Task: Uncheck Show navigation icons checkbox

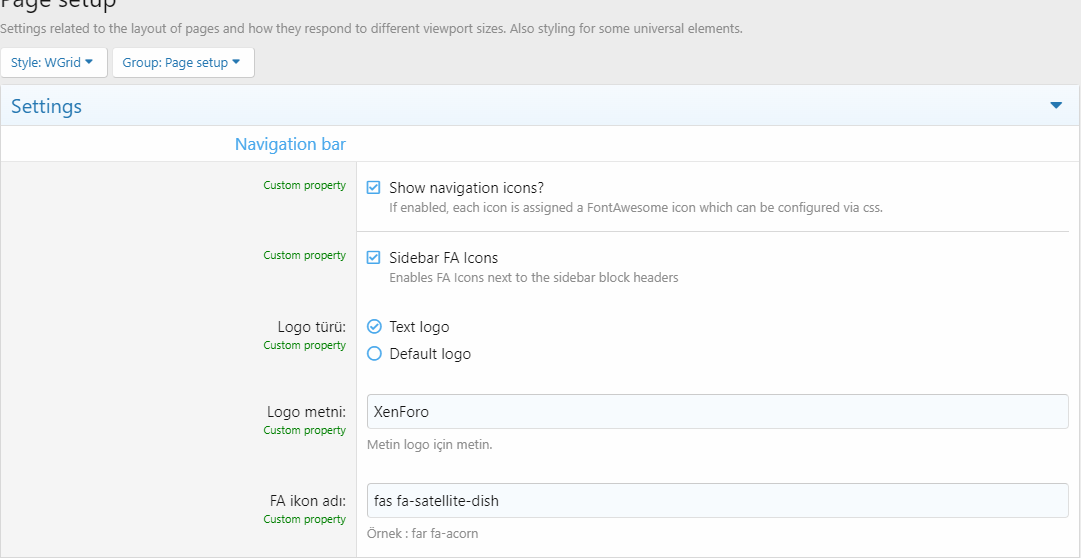Action: 374,188
